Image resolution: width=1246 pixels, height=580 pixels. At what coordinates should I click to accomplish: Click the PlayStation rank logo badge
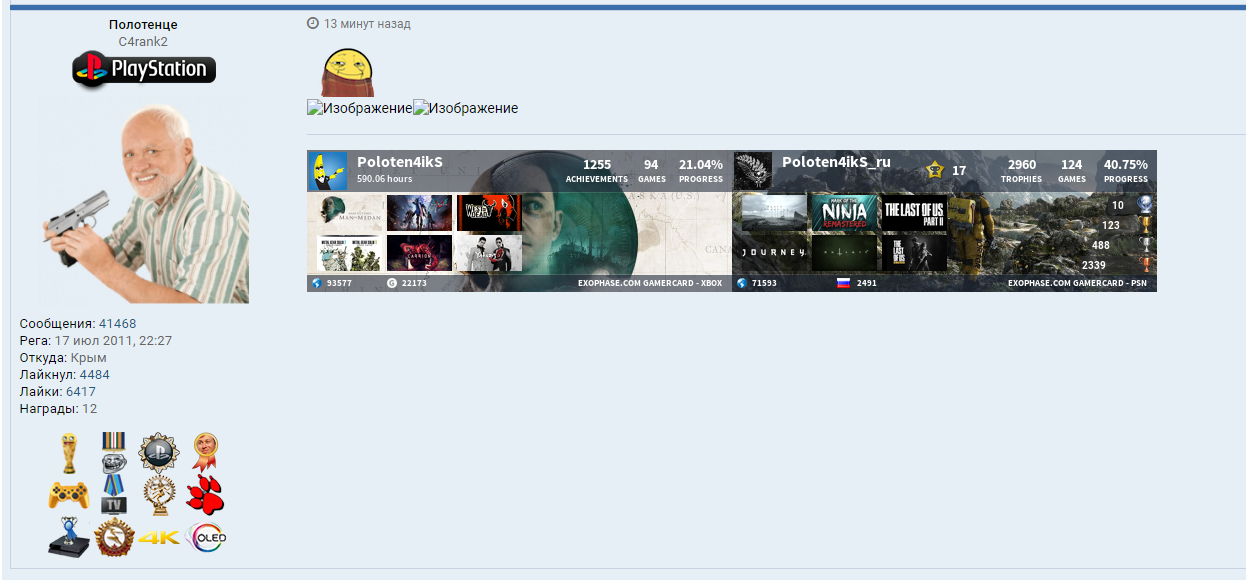click(144, 70)
